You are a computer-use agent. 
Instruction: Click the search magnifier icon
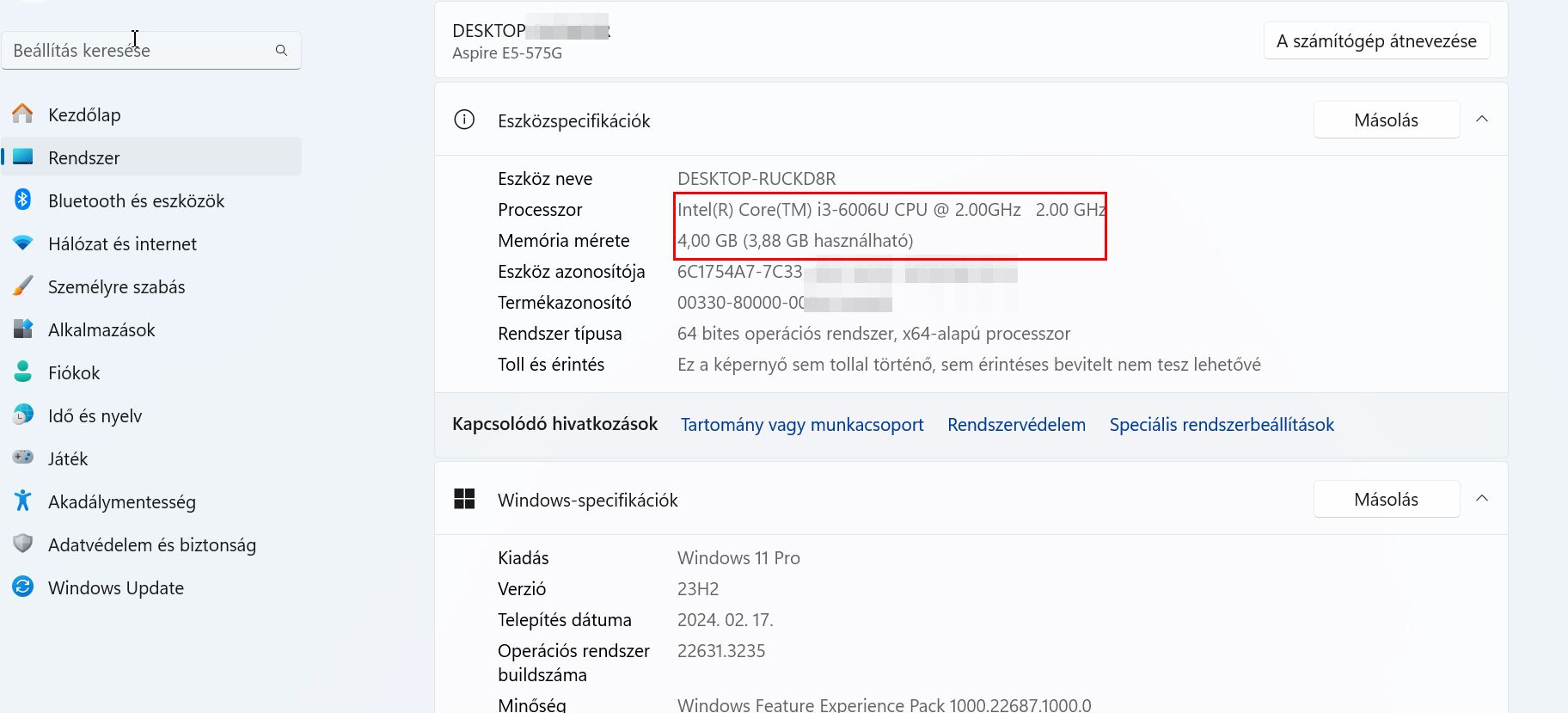pyautogui.click(x=281, y=51)
